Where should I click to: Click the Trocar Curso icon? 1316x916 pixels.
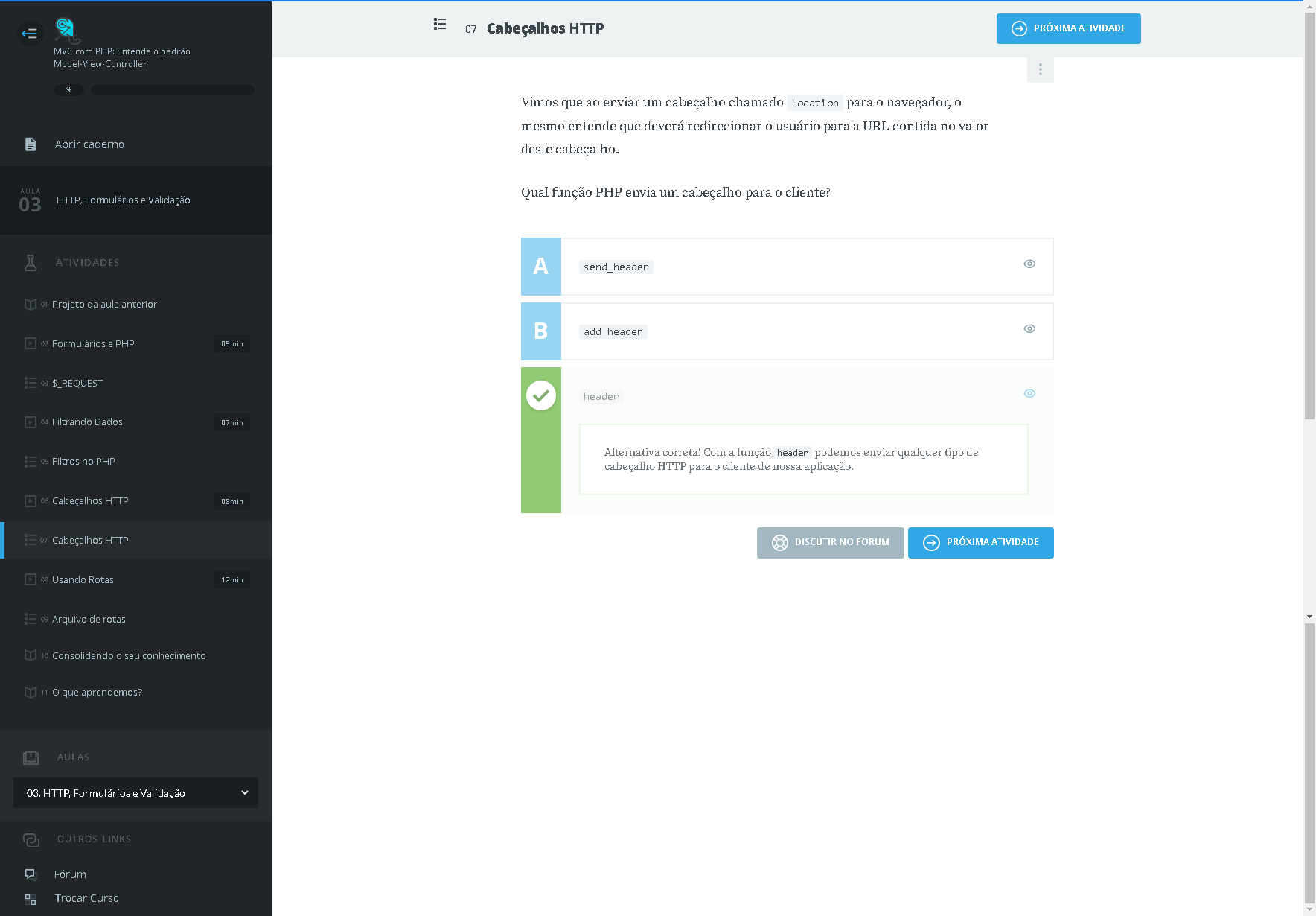click(31, 899)
